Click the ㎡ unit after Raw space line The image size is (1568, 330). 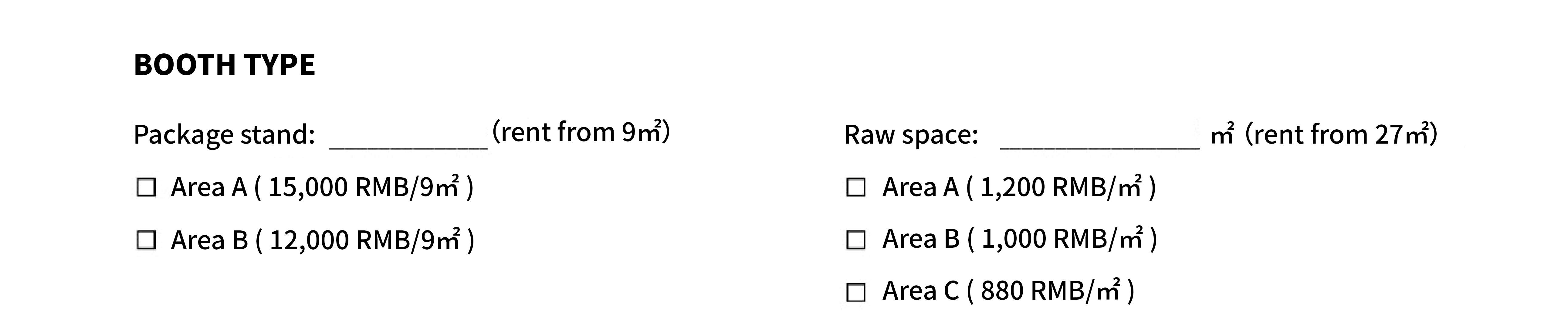[x=1222, y=134]
